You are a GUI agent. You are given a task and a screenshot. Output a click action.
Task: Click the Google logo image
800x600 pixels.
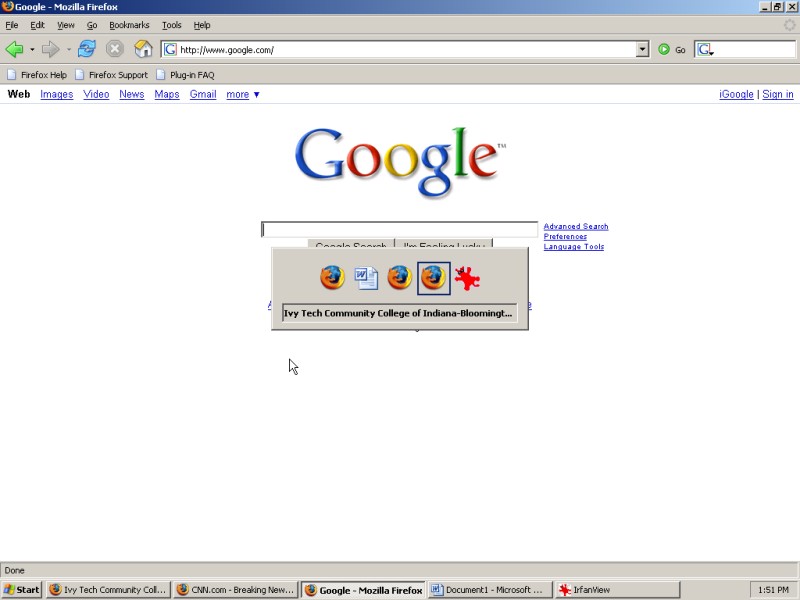(400, 161)
